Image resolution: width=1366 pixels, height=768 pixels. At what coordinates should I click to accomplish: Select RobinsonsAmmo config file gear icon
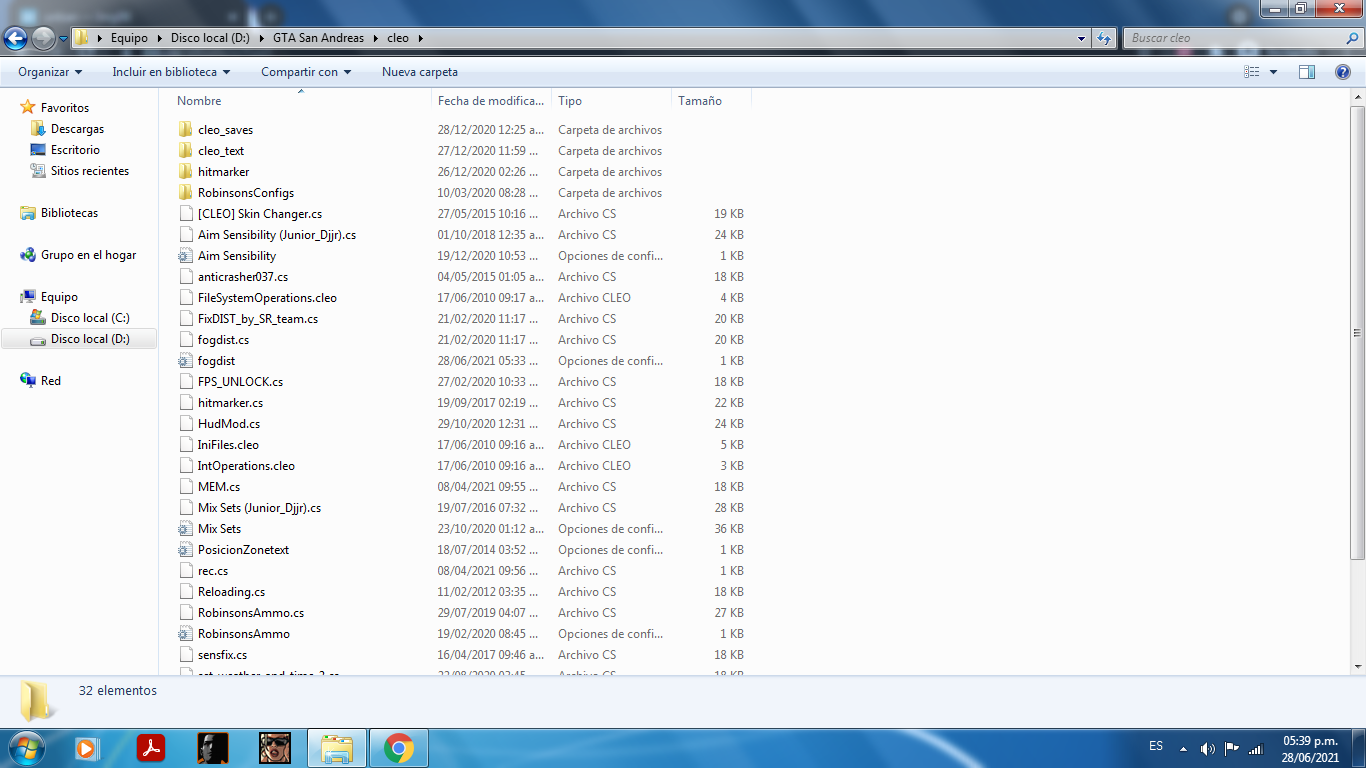click(185, 634)
